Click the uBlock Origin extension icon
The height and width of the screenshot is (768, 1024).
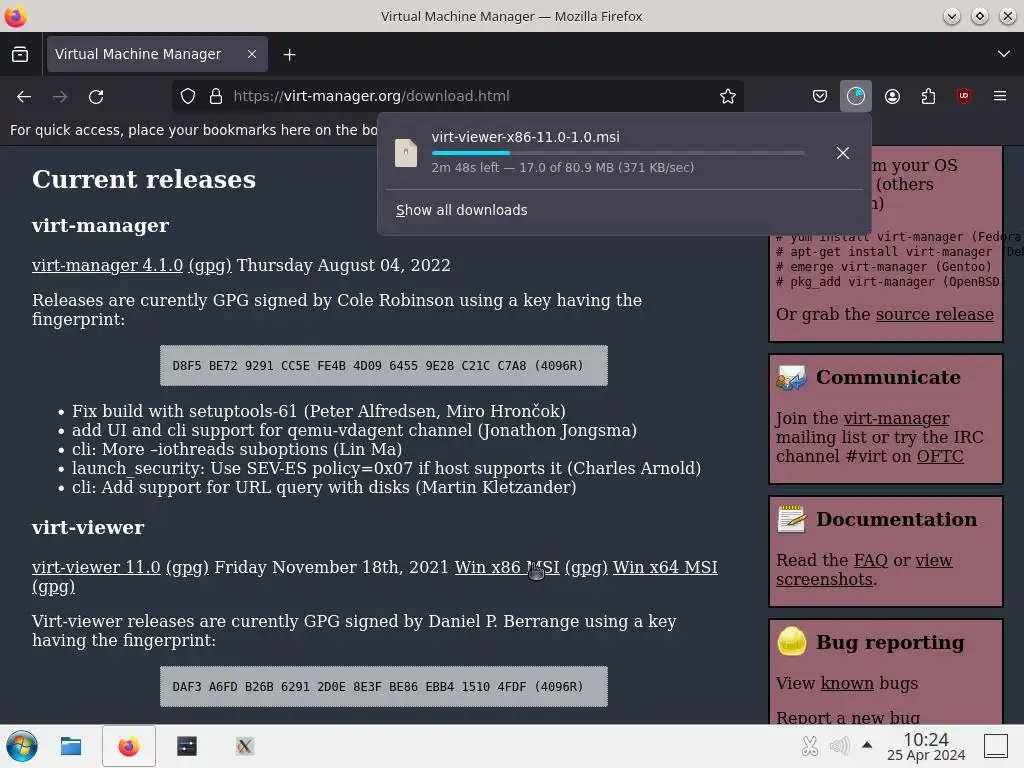(x=964, y=97)
